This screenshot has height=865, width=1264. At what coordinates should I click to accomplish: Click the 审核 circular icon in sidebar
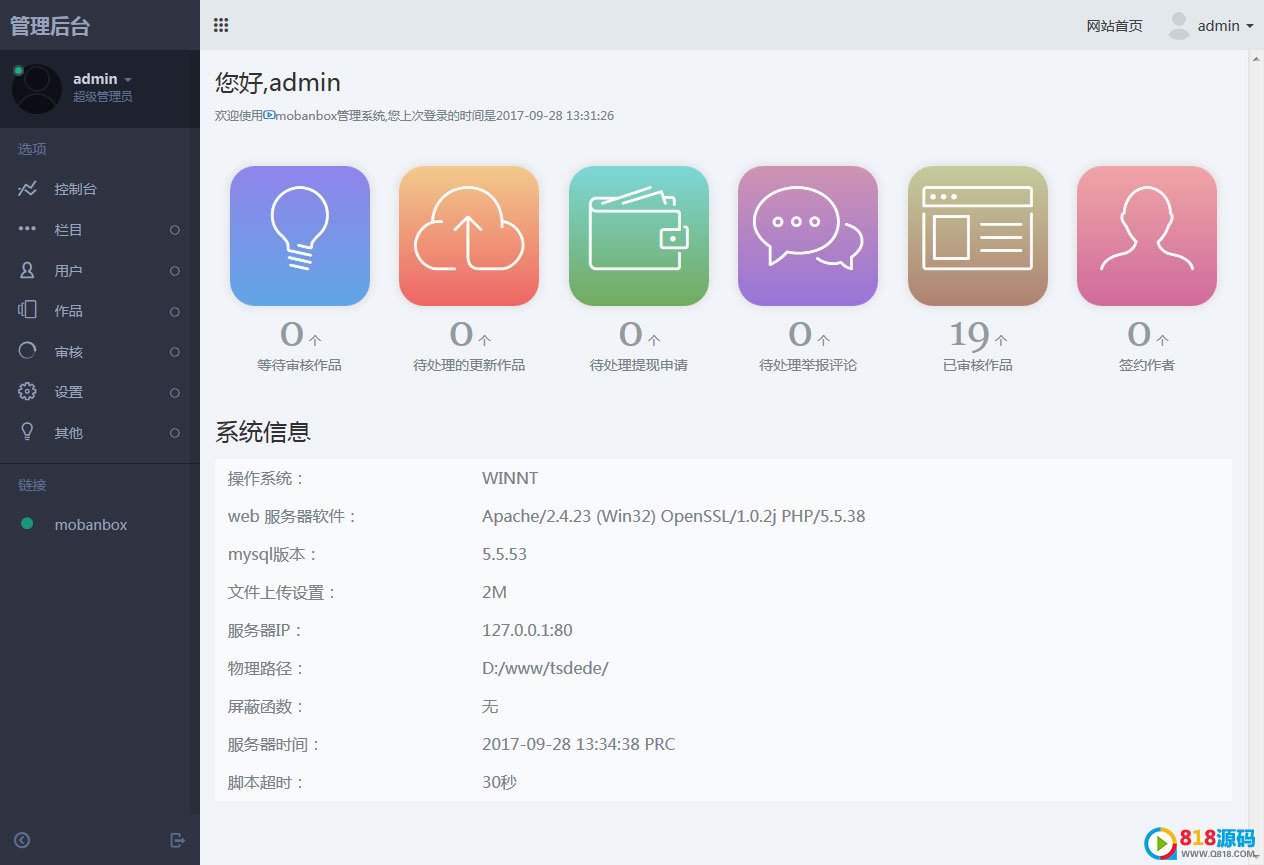(x=28, y=351)
